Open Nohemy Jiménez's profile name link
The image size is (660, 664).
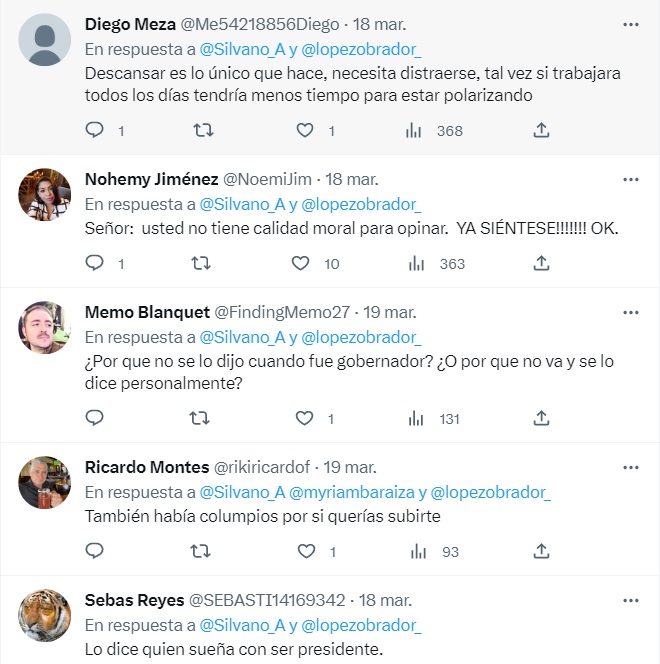151,179
